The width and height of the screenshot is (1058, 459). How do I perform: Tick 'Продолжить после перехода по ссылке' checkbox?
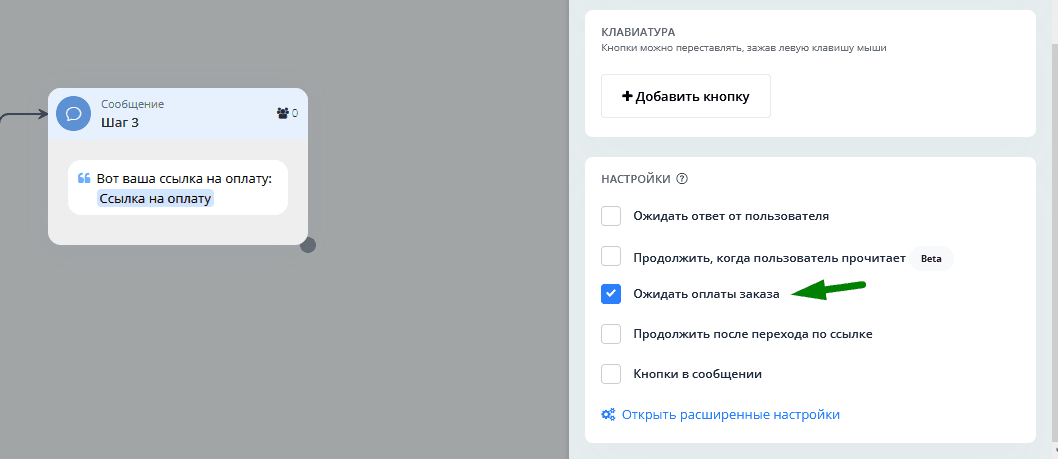[x=611, y=334]
